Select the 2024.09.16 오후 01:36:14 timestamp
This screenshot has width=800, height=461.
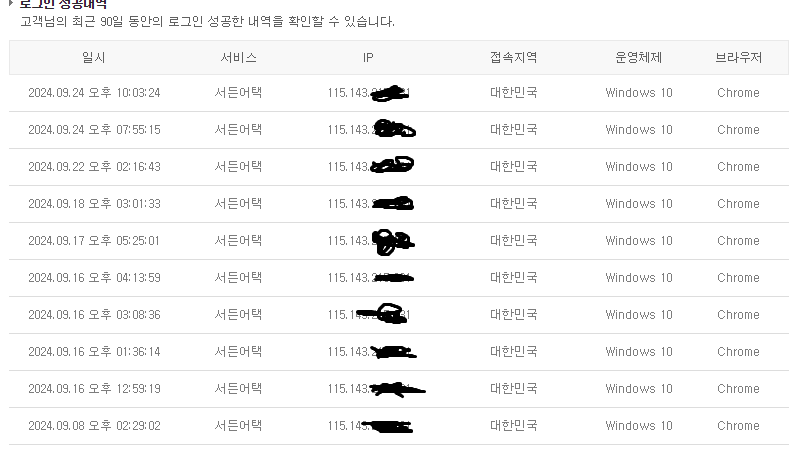point(94,352)
